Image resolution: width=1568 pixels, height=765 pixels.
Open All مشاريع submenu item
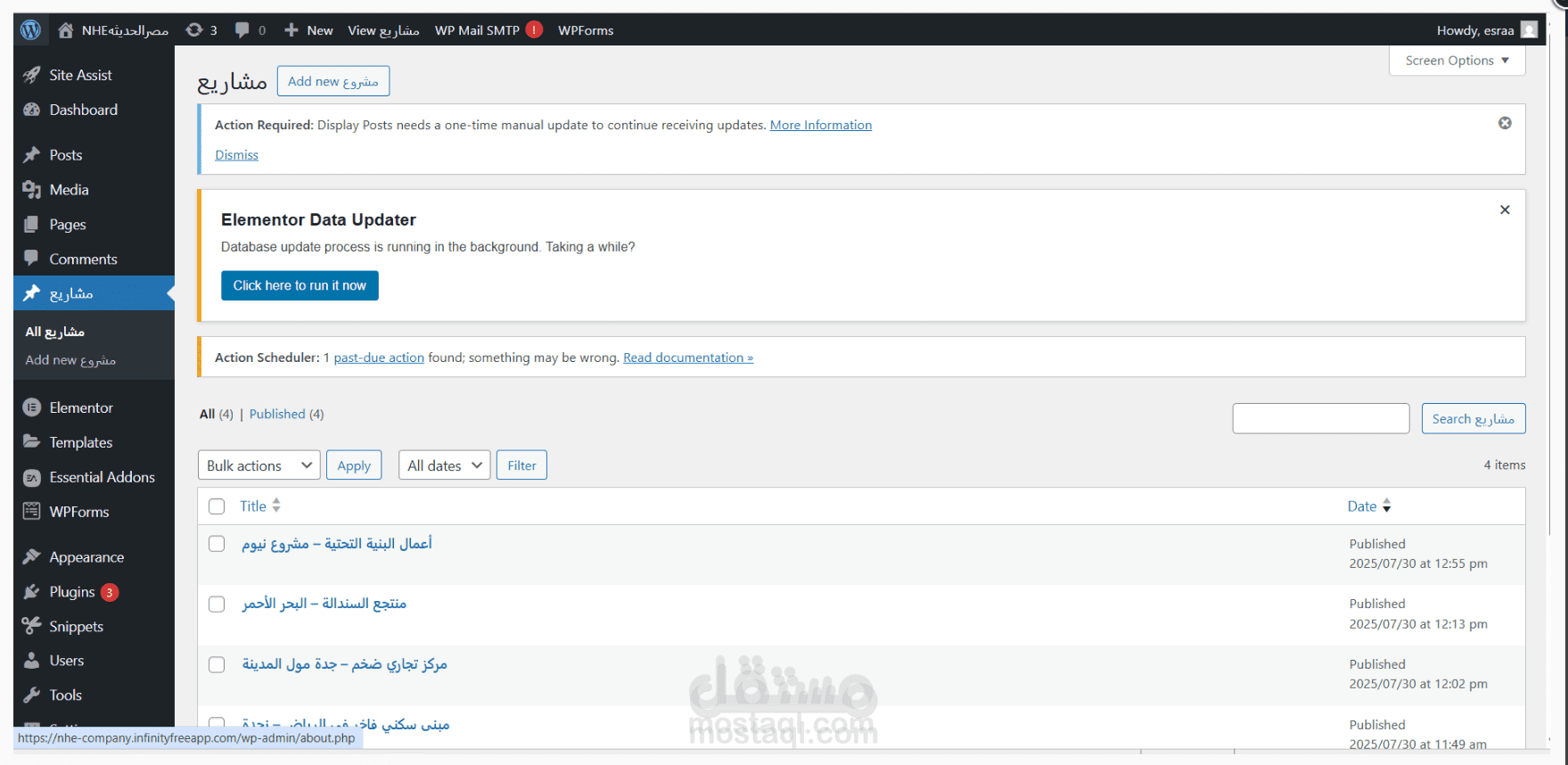click(54, 332)
